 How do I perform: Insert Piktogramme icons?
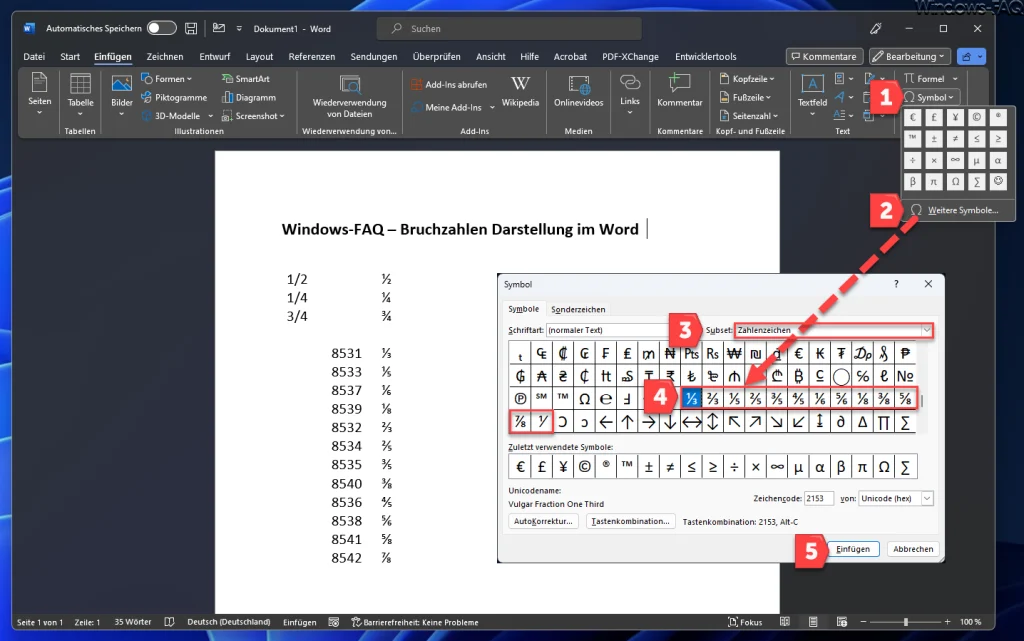point(174,97)
